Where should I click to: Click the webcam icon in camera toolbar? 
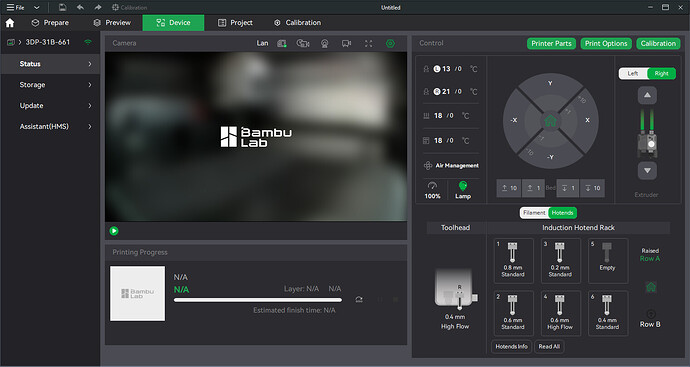tap(325, 44)
